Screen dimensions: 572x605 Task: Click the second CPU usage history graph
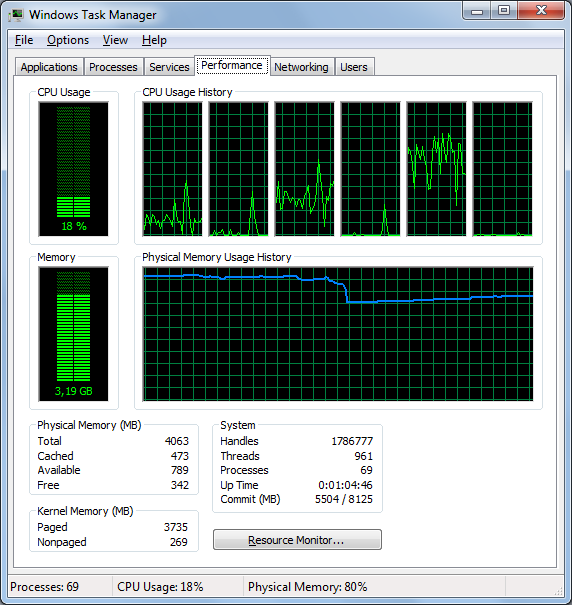pyautogui.click(x=238, y=169)
